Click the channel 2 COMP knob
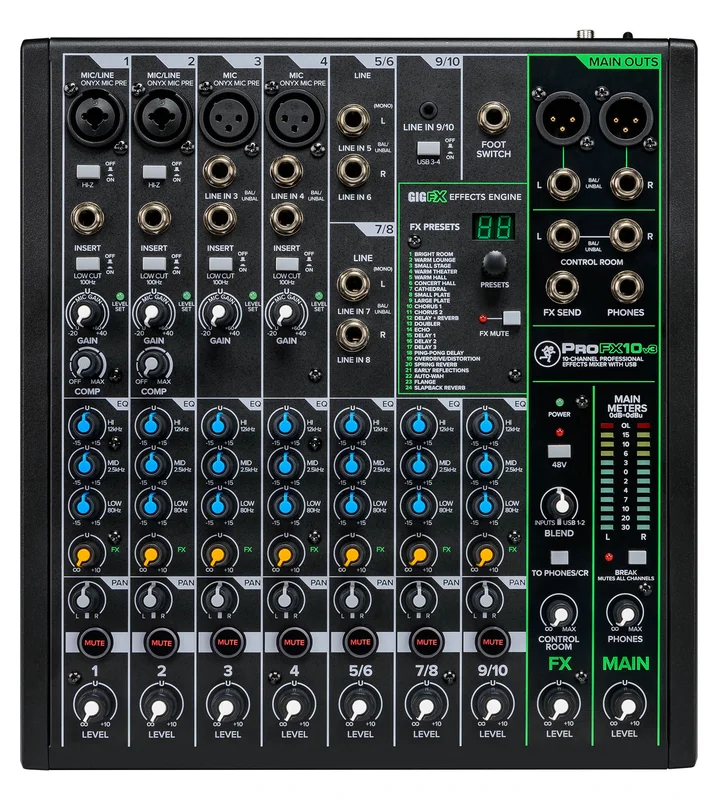 [151, 364]
